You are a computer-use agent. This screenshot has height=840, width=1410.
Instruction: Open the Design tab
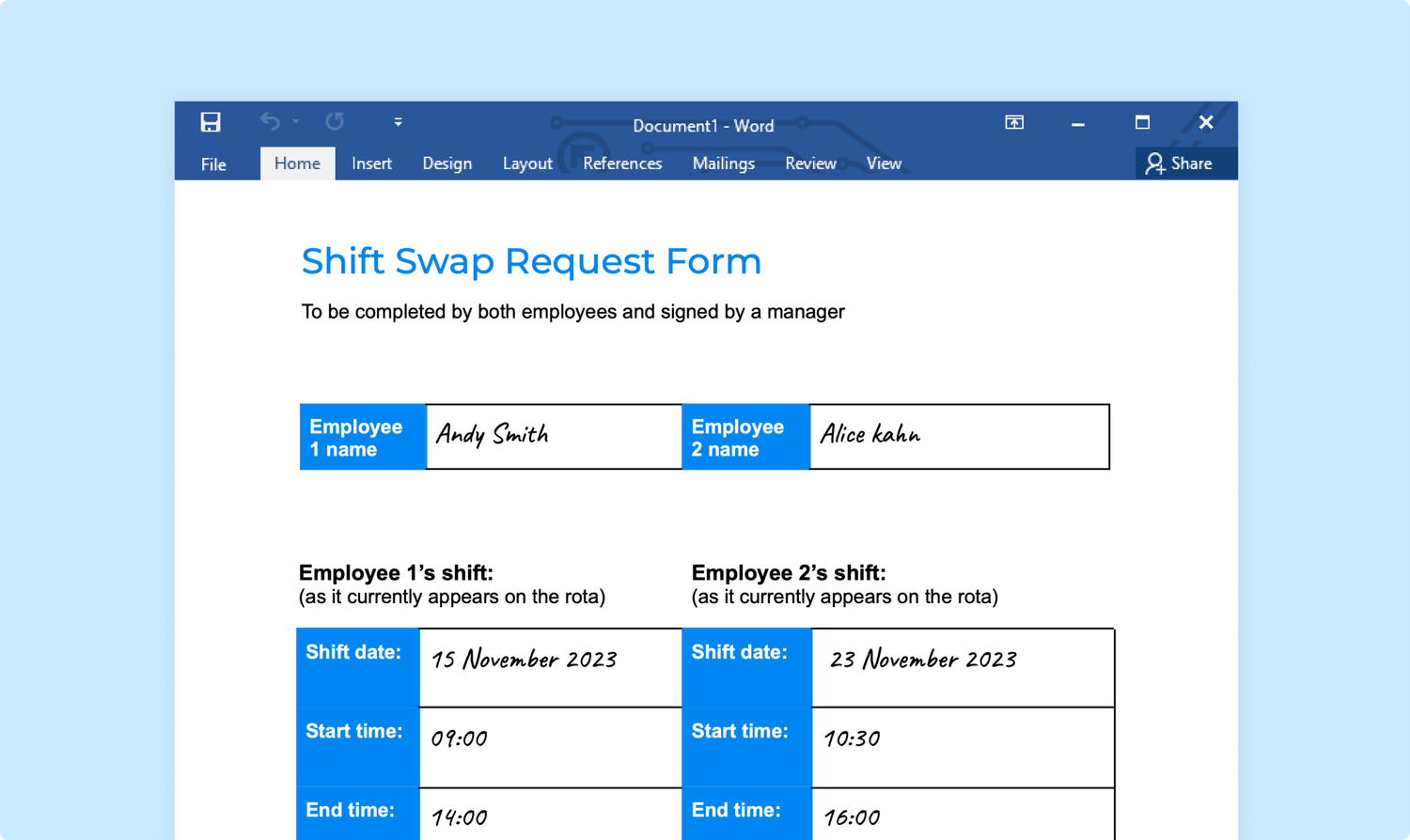[x=447, y=163]
